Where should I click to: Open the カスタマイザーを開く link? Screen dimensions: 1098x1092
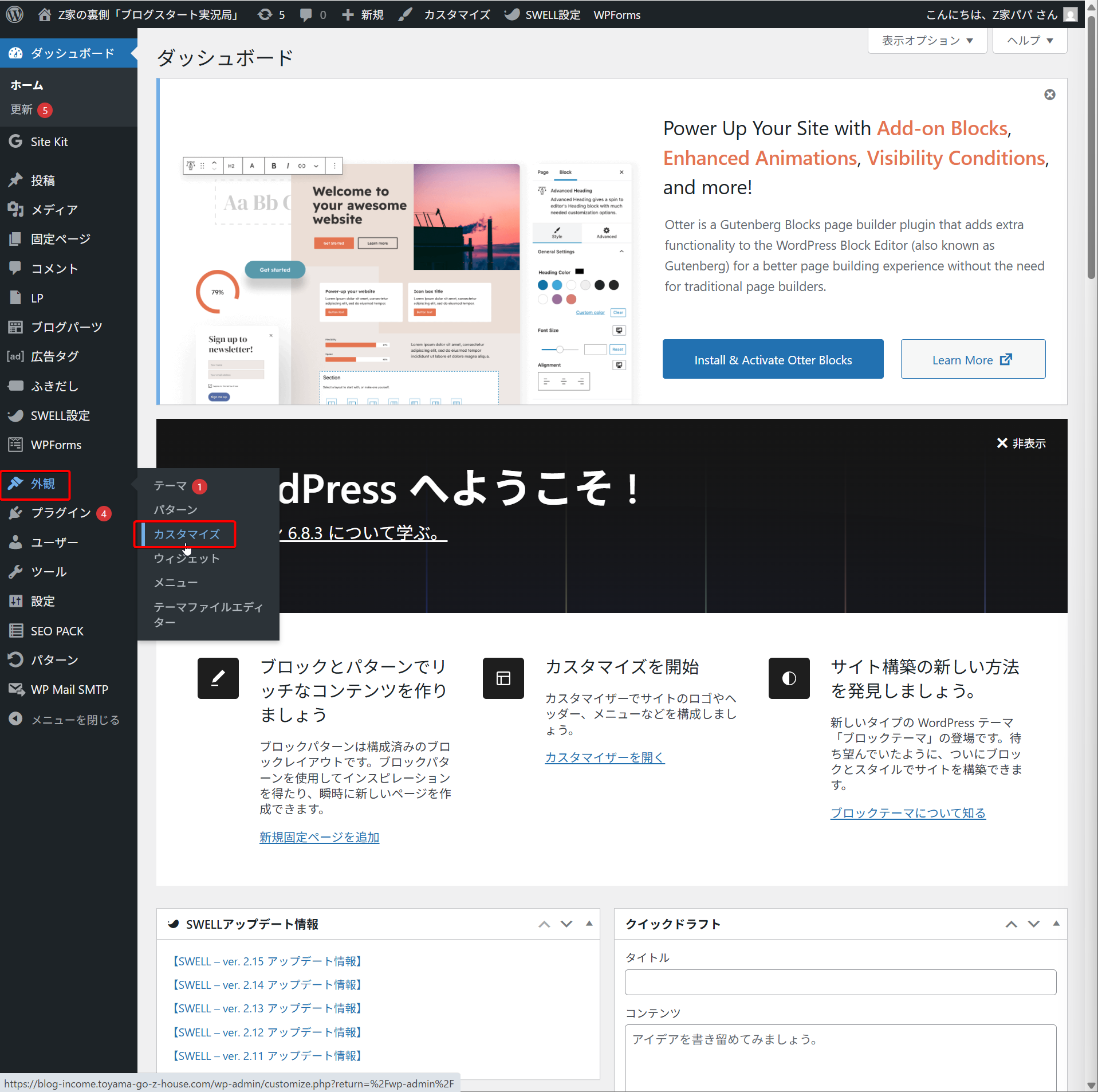point(604,757)
